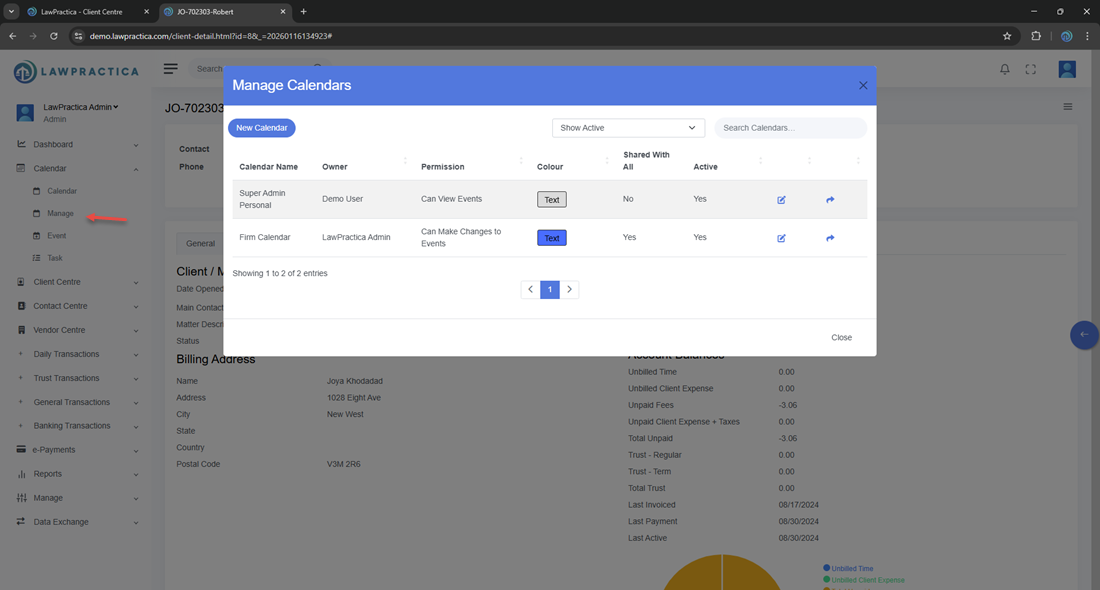This screenshot has height=590, width=1100.
Task: Edit the Super Admin Personal calendar
Action: pos(781,200)
